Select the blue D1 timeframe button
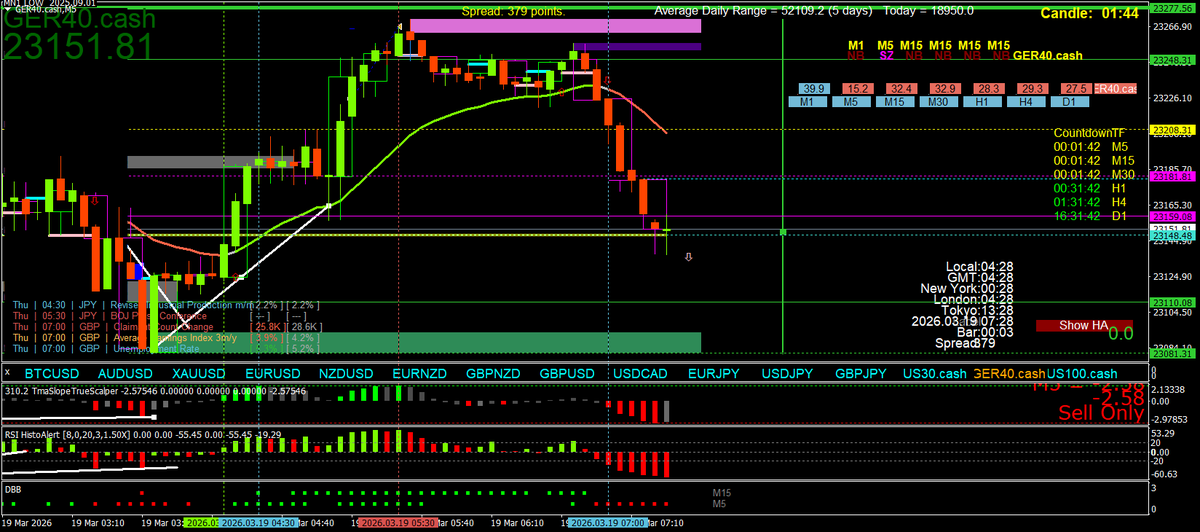The width and height of the screenshot is (1200, 532). click(1069, 102)
